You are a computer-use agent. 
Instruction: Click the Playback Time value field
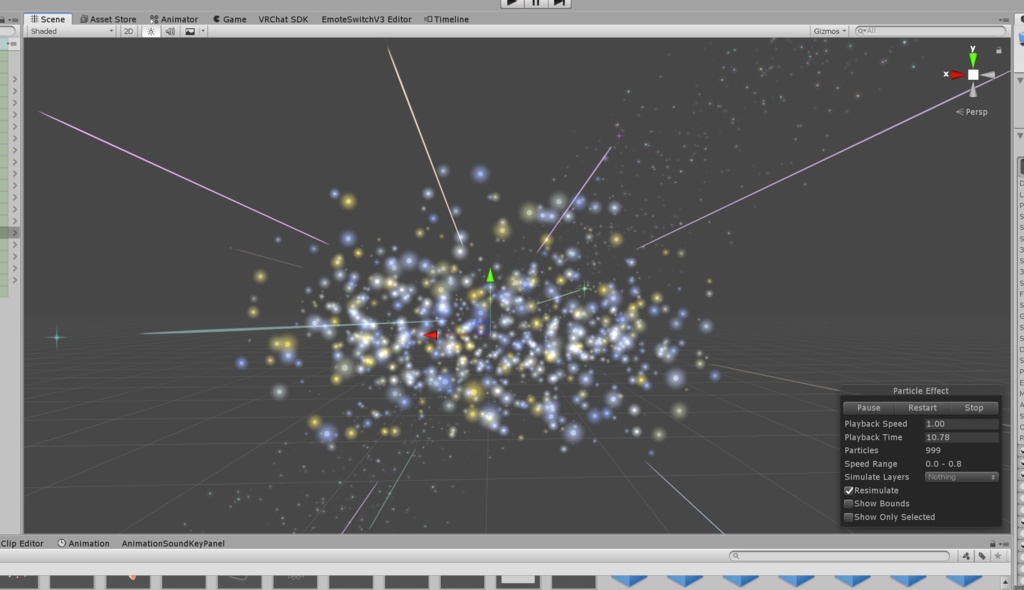[x=961, y=437]
